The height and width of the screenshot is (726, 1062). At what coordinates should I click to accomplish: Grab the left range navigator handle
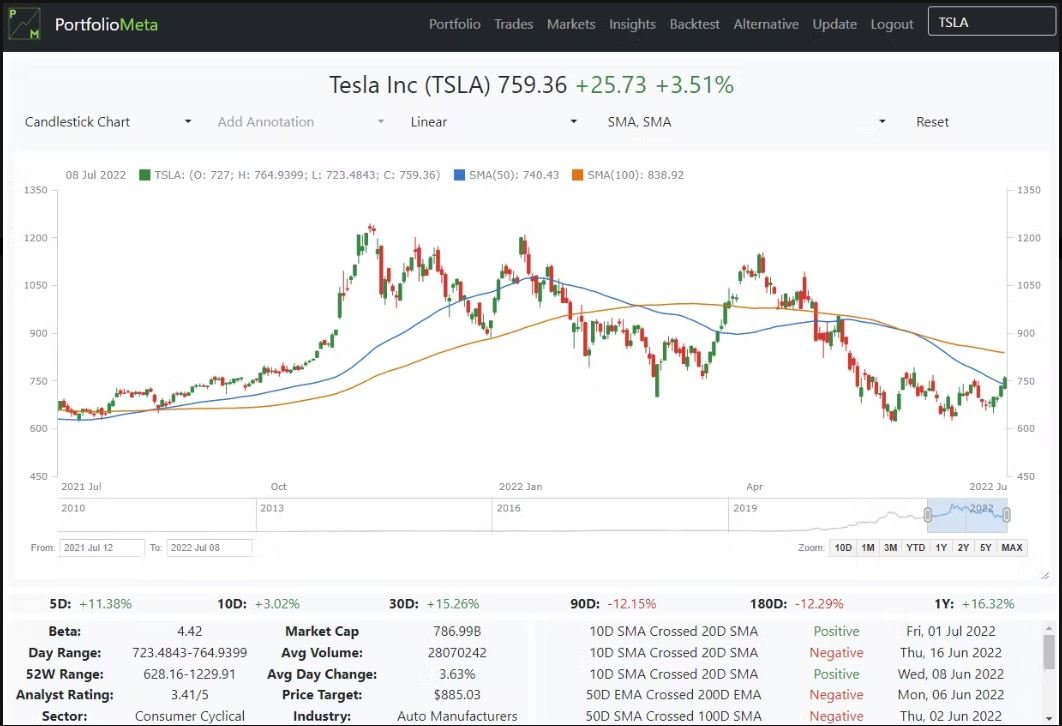pos(928,515)
